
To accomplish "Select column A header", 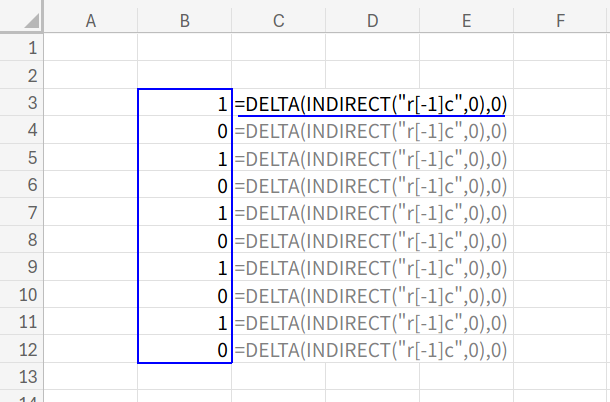I will coord(91,18).
